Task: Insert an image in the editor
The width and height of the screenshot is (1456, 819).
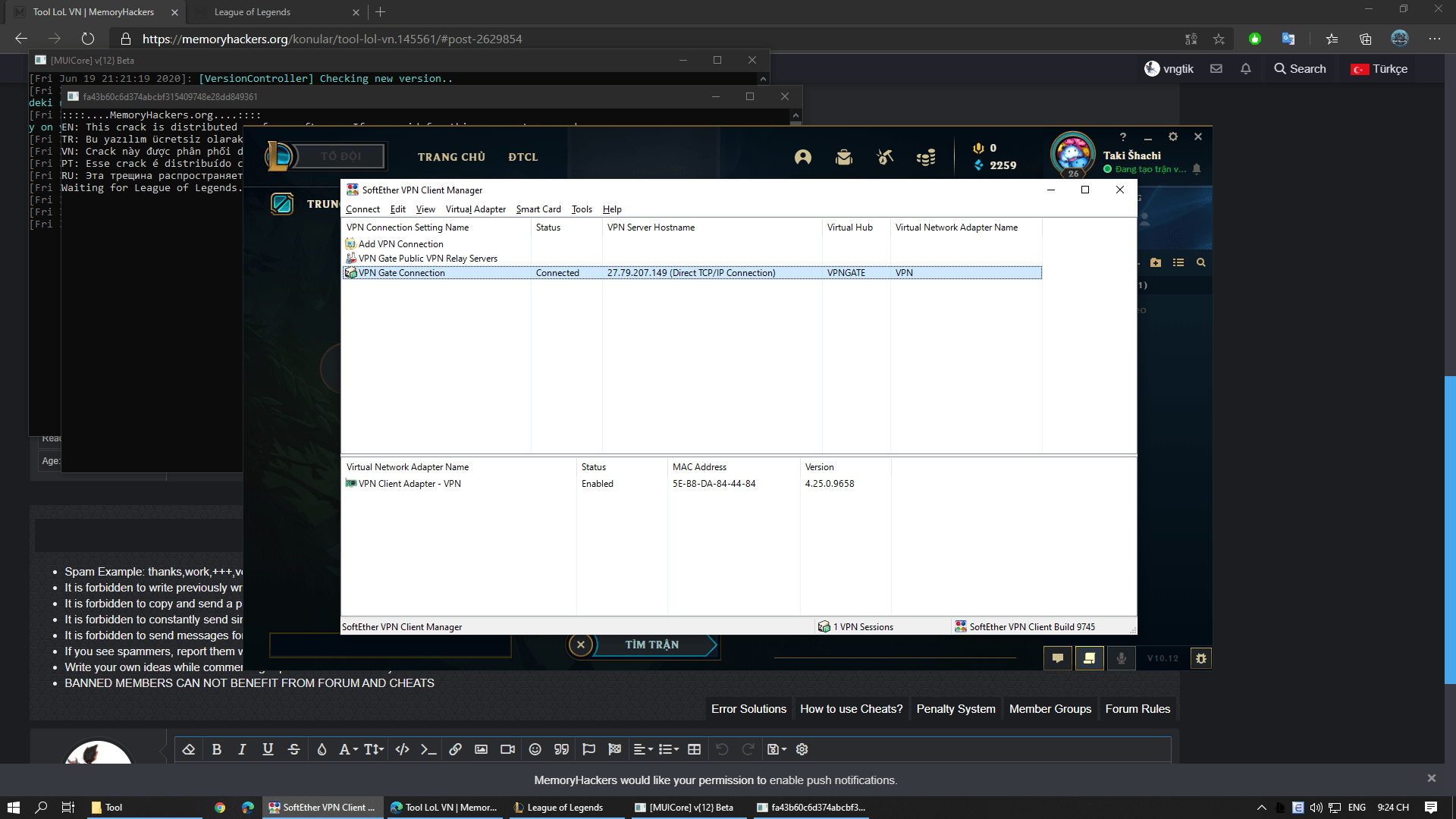Action: coord(481,749)
